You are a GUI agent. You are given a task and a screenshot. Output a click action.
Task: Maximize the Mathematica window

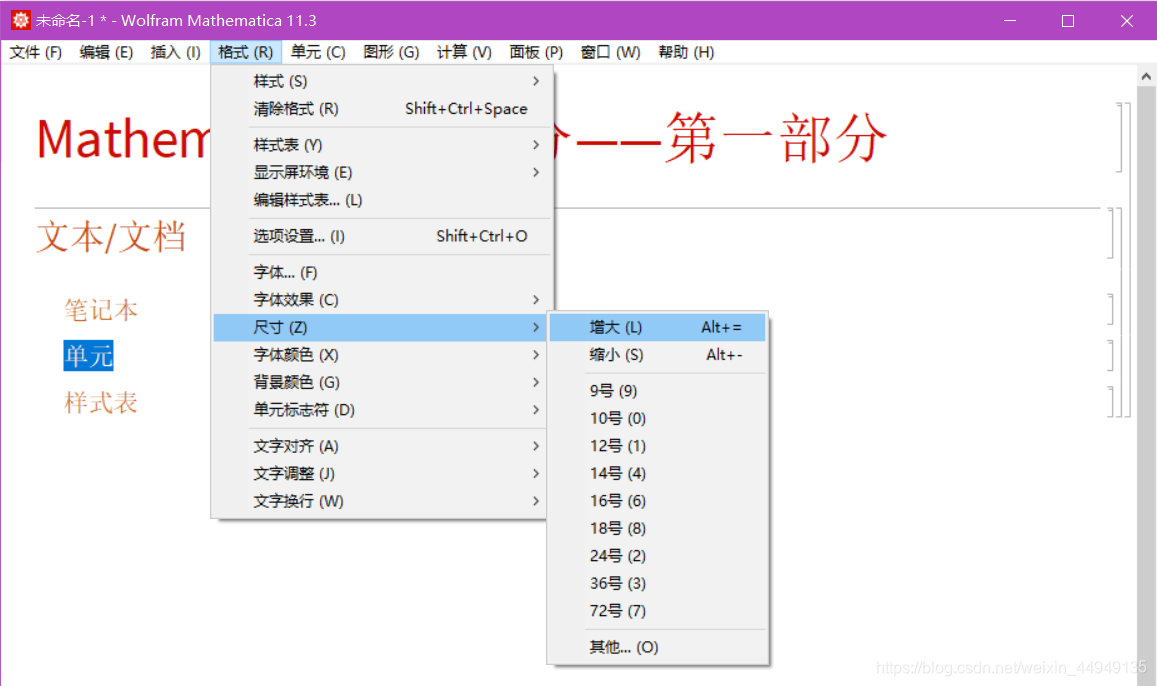click(x=1068, y=21)
